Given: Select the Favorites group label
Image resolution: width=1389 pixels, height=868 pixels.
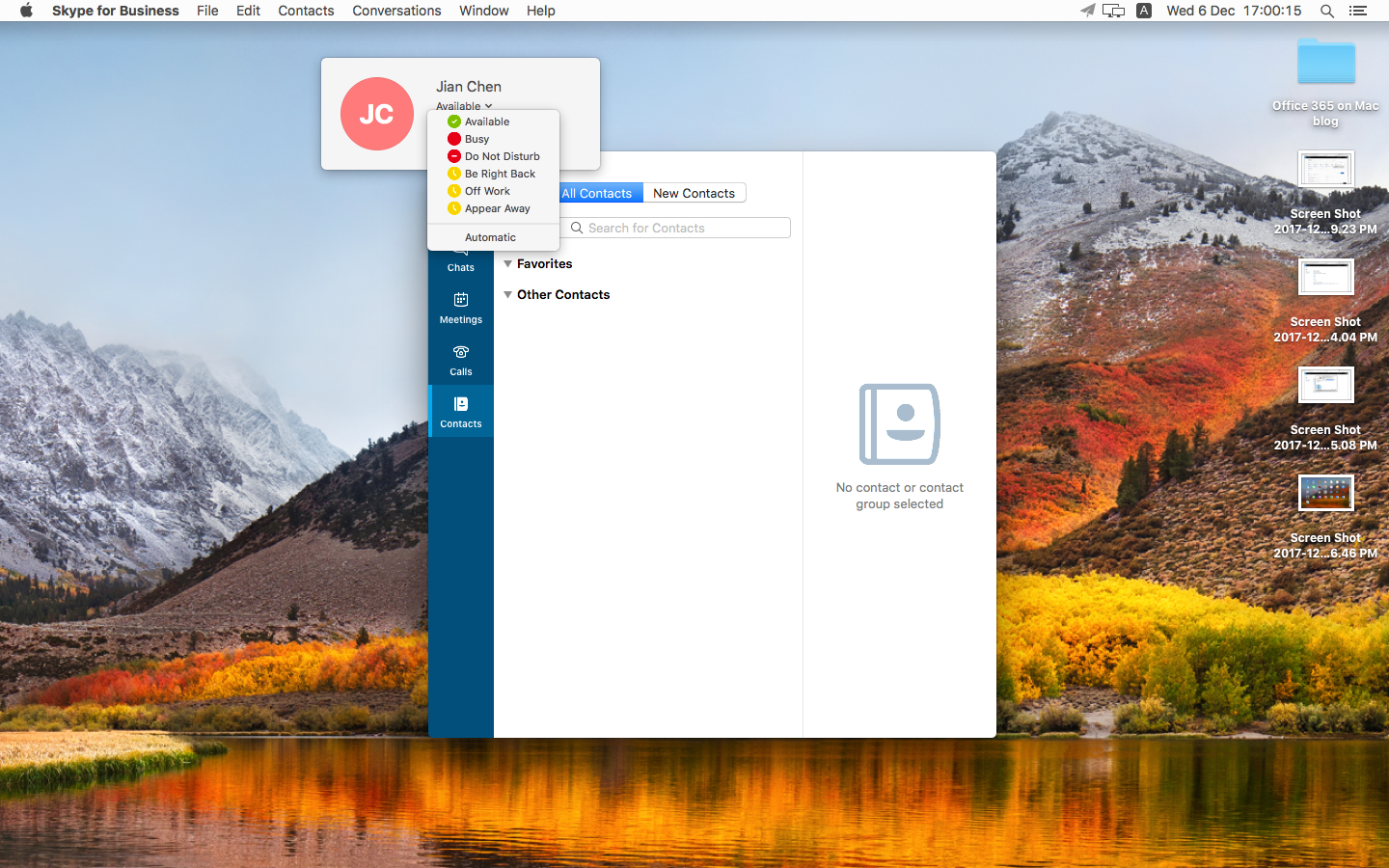Looking at the screenshot, I should pos(545,263).
